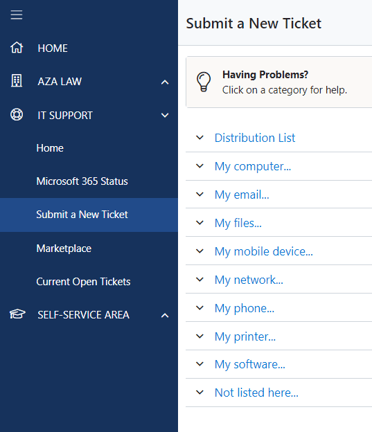Viewport: 372px width, 432px height.
Task: Expand the My printer... chevron
Action: tap(200, 336)
